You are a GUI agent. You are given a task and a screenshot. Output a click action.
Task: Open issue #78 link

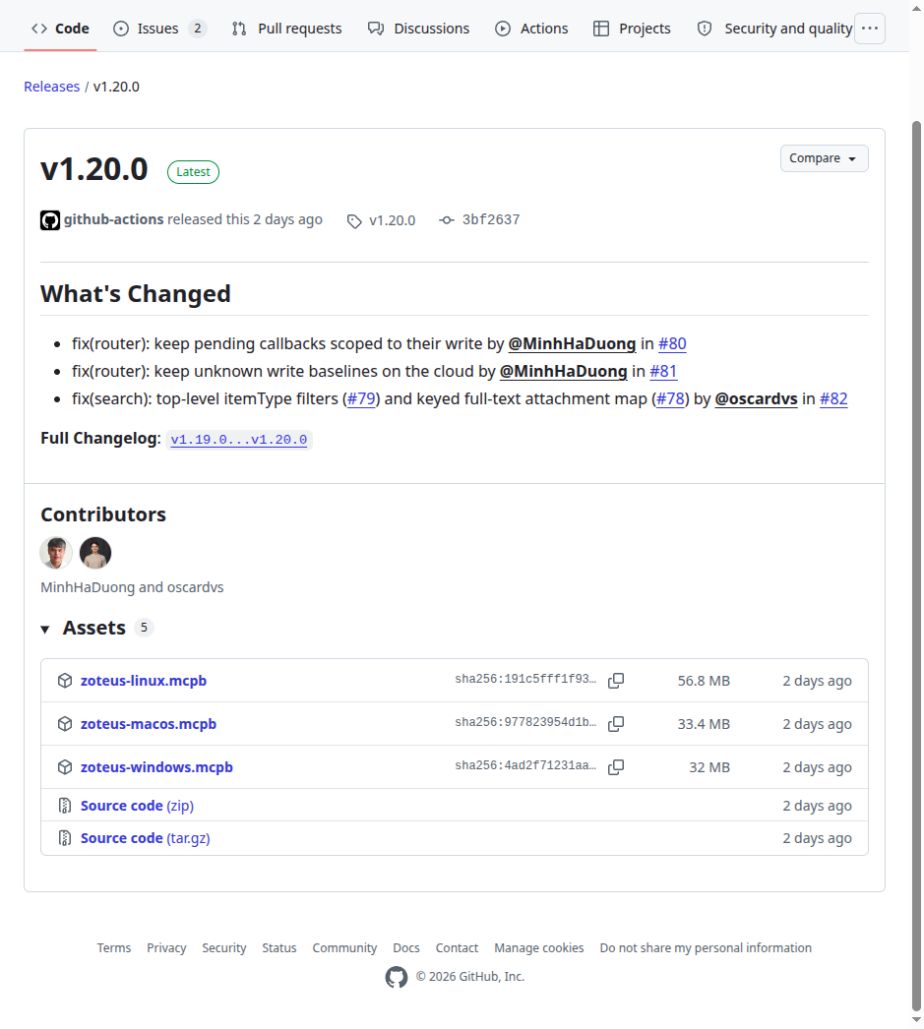670,398
